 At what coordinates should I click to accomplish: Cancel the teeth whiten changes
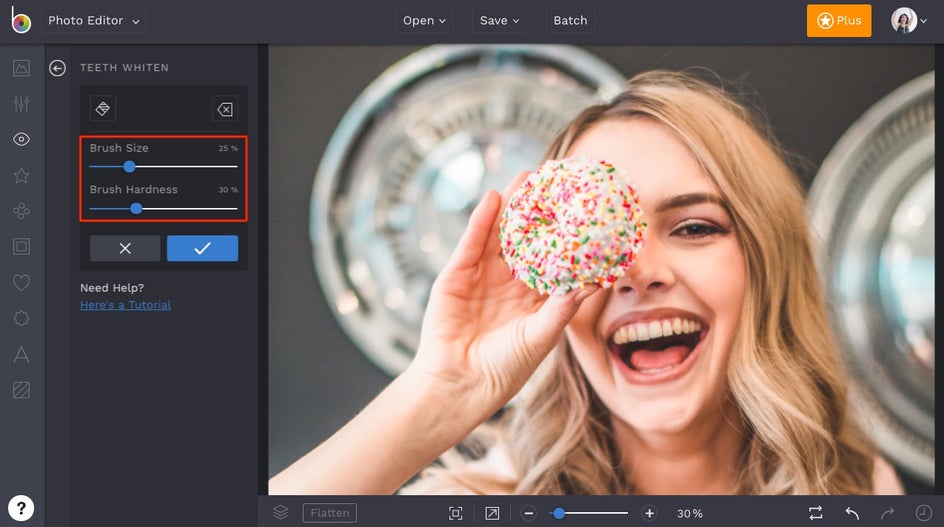[125, 248]
